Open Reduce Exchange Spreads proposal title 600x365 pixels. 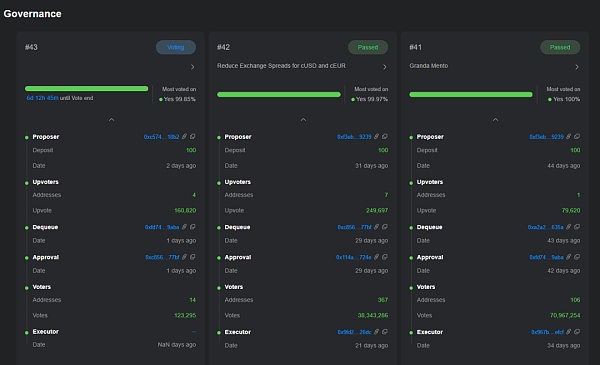pos(281,65)
